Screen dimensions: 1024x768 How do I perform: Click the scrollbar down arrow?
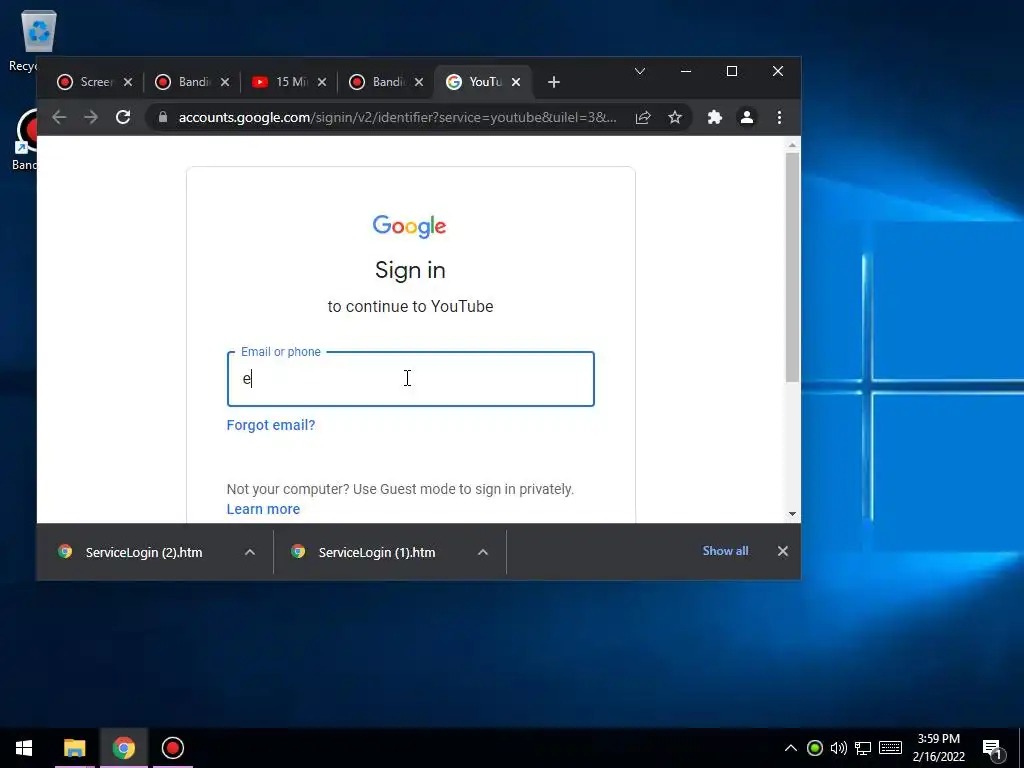(792, 514)
